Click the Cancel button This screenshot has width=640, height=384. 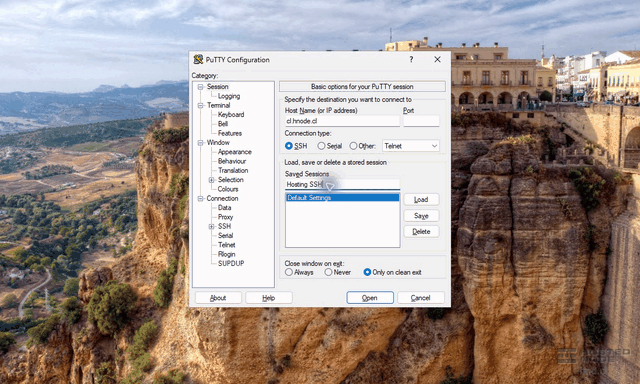421,298
